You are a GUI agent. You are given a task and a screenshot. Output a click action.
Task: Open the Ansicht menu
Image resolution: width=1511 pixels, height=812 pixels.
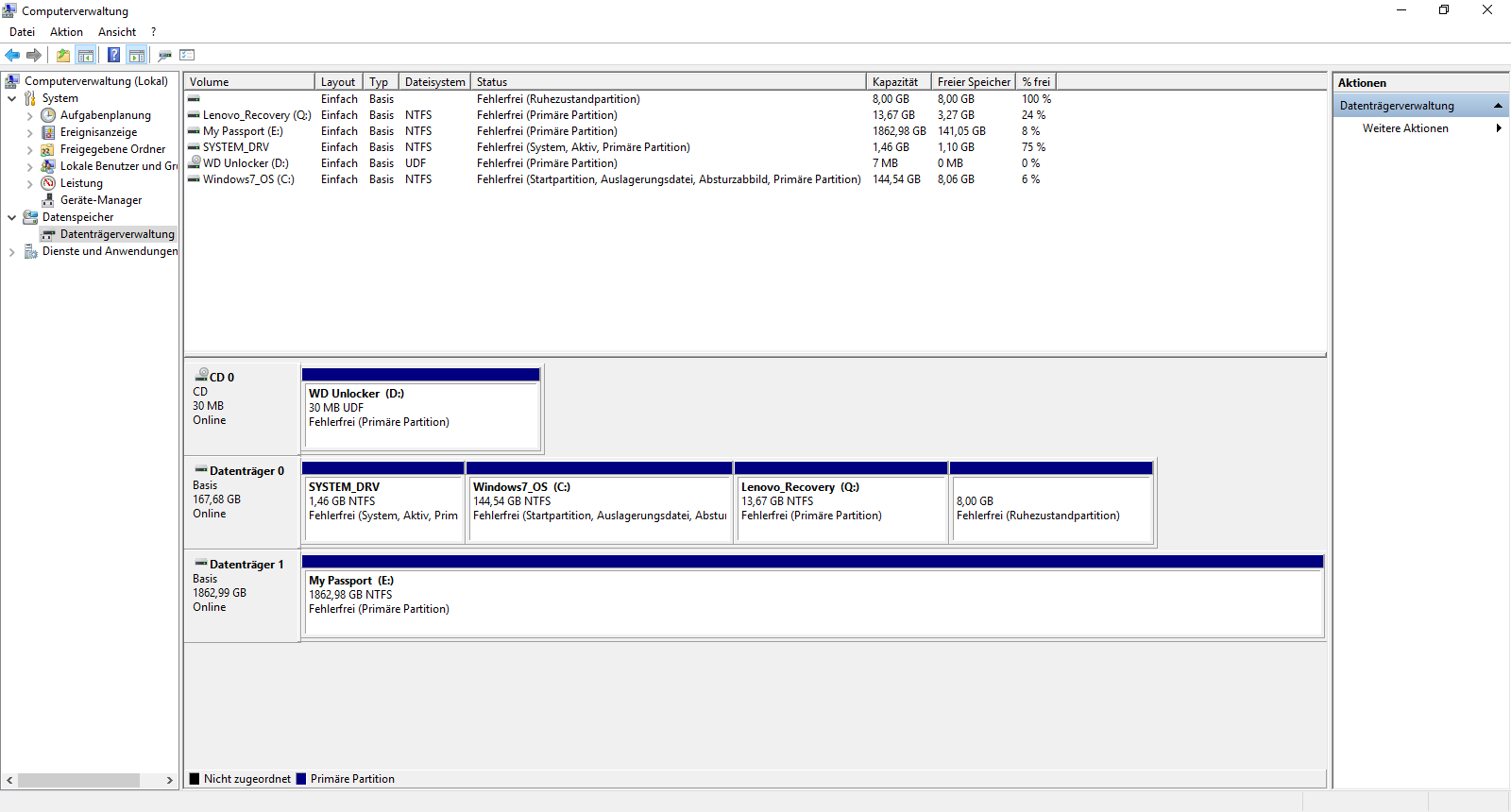point(117,32)
